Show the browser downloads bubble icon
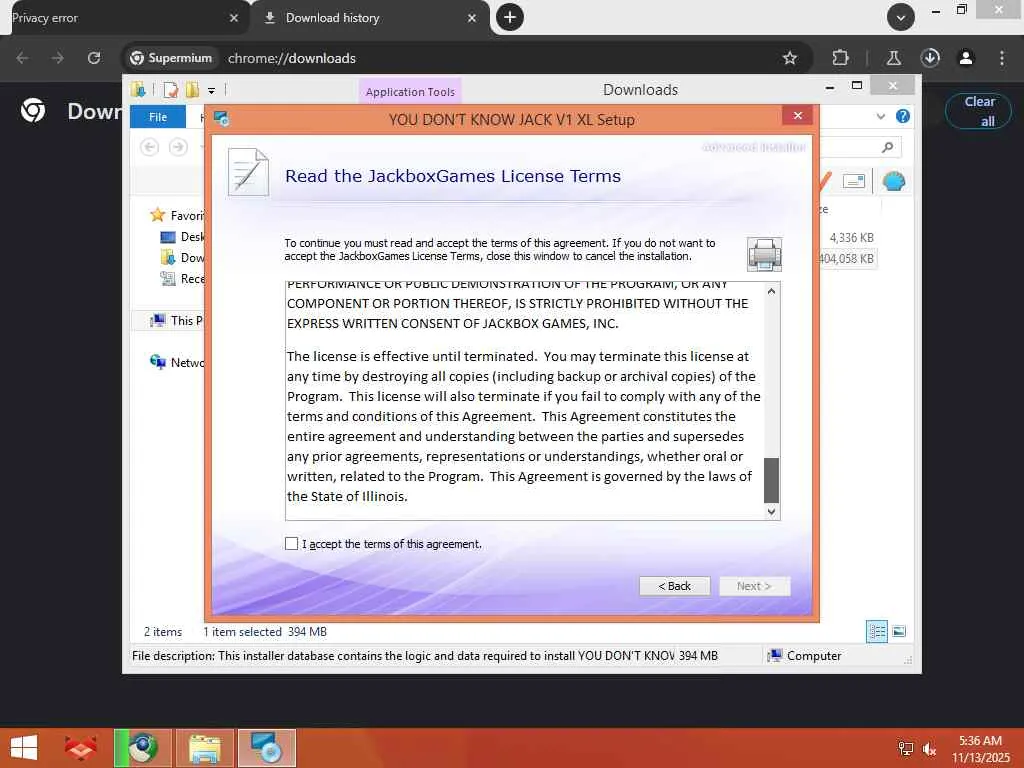Viewport: 1024px width, 768px height. pyautogui.click(x=930, y=58)
